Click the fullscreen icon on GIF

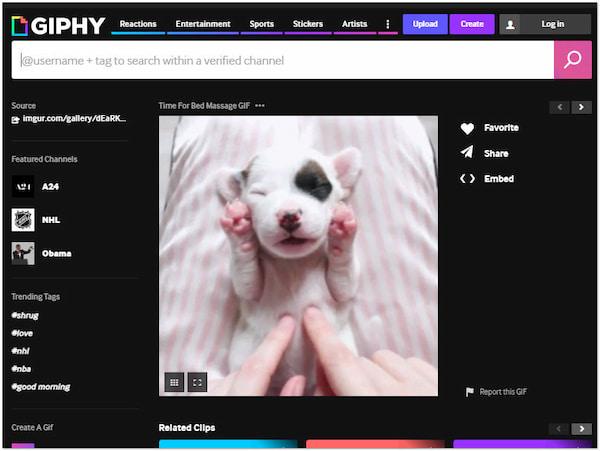197,382
